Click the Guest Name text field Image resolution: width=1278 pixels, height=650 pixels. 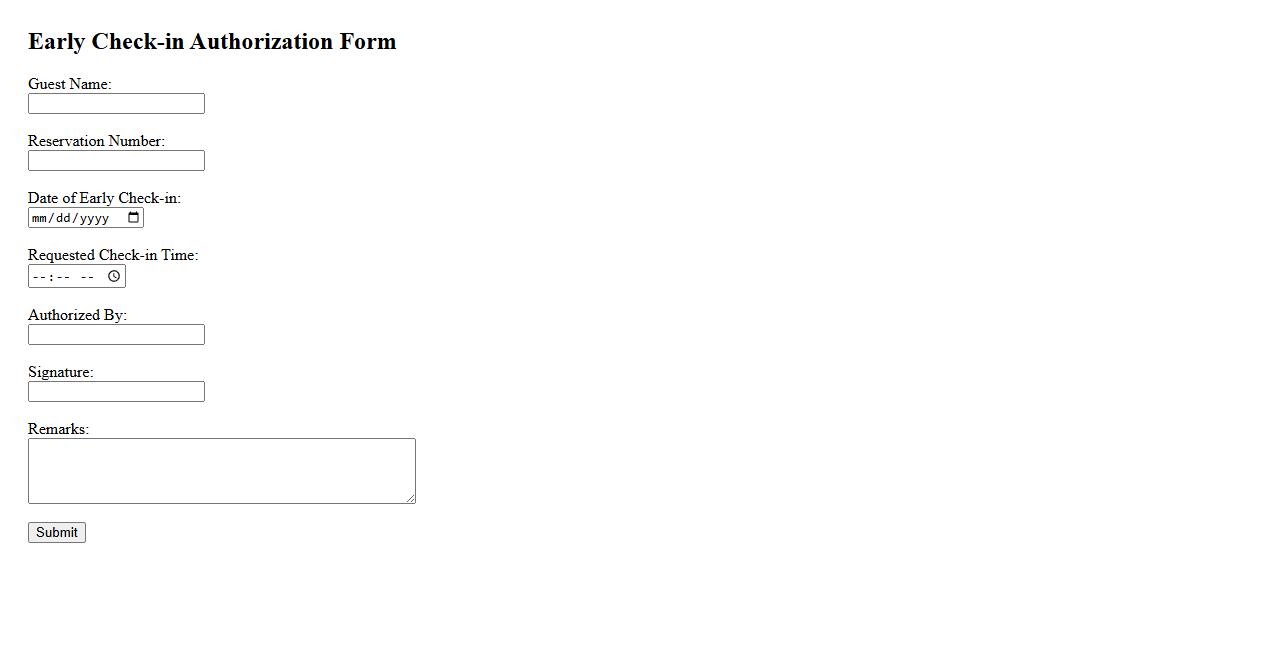click(x=116, y=104)
